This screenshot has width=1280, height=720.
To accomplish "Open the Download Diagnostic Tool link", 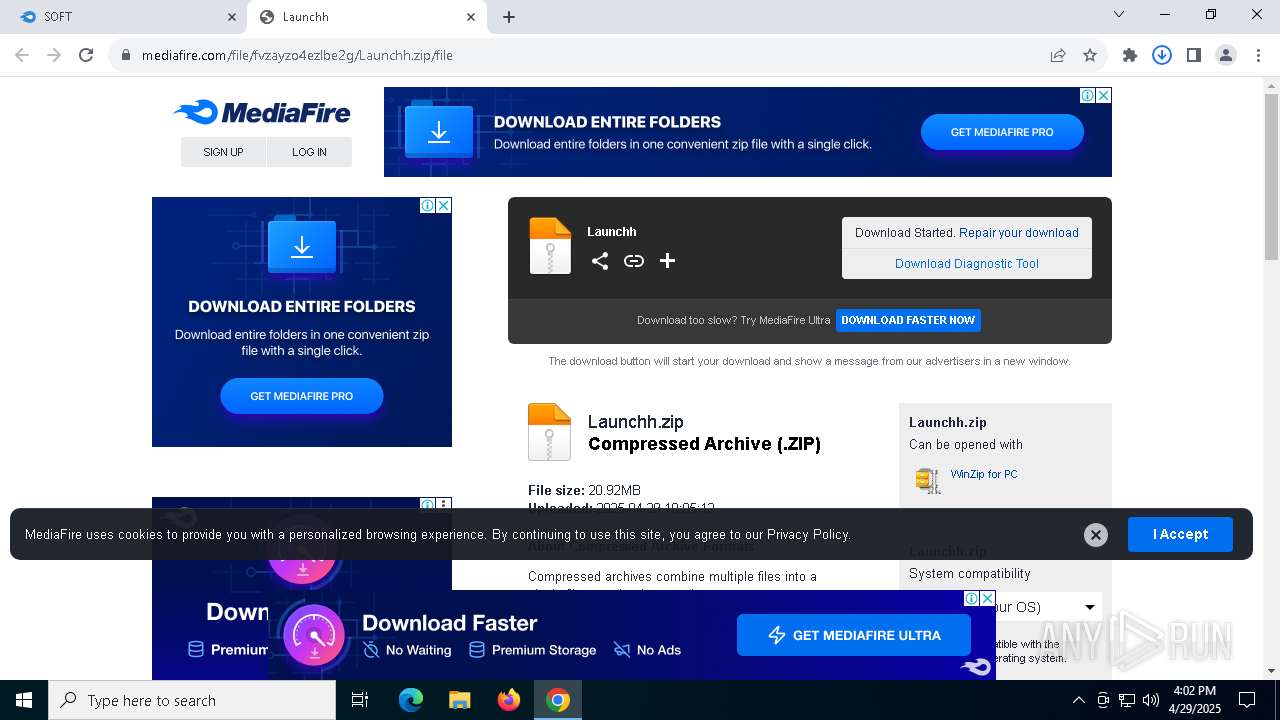I will [967, 264].
